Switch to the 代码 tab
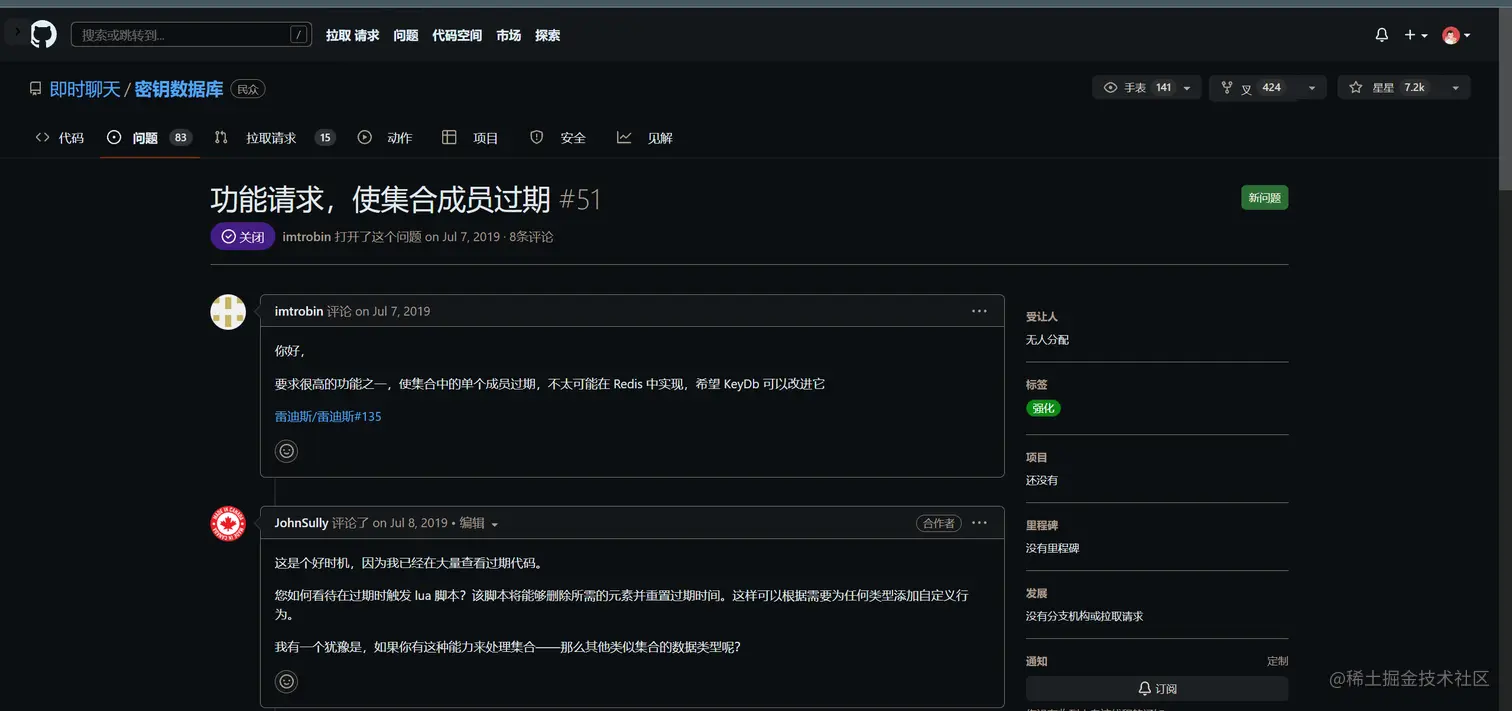Image resolution: width=1512 pixels, height=711 pixels. pyautogui.click(x=60, y=138)
